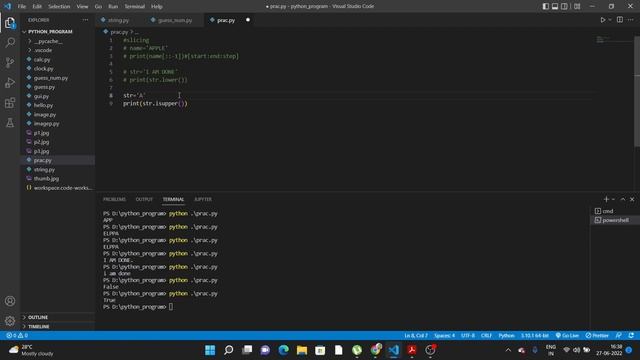Run Python file with play button
Screen dimensions: 640x360
pyautogui.click(x=602, y=20)
